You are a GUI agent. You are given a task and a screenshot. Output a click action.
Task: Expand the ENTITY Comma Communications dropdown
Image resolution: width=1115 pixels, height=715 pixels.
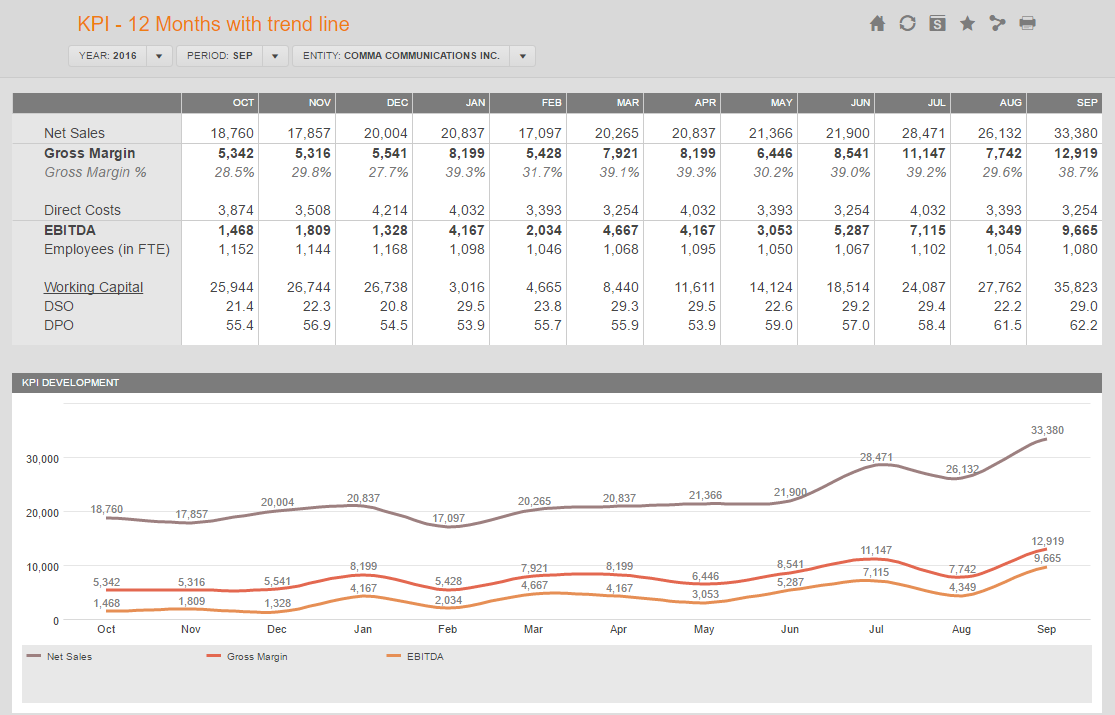coord(523,56)
